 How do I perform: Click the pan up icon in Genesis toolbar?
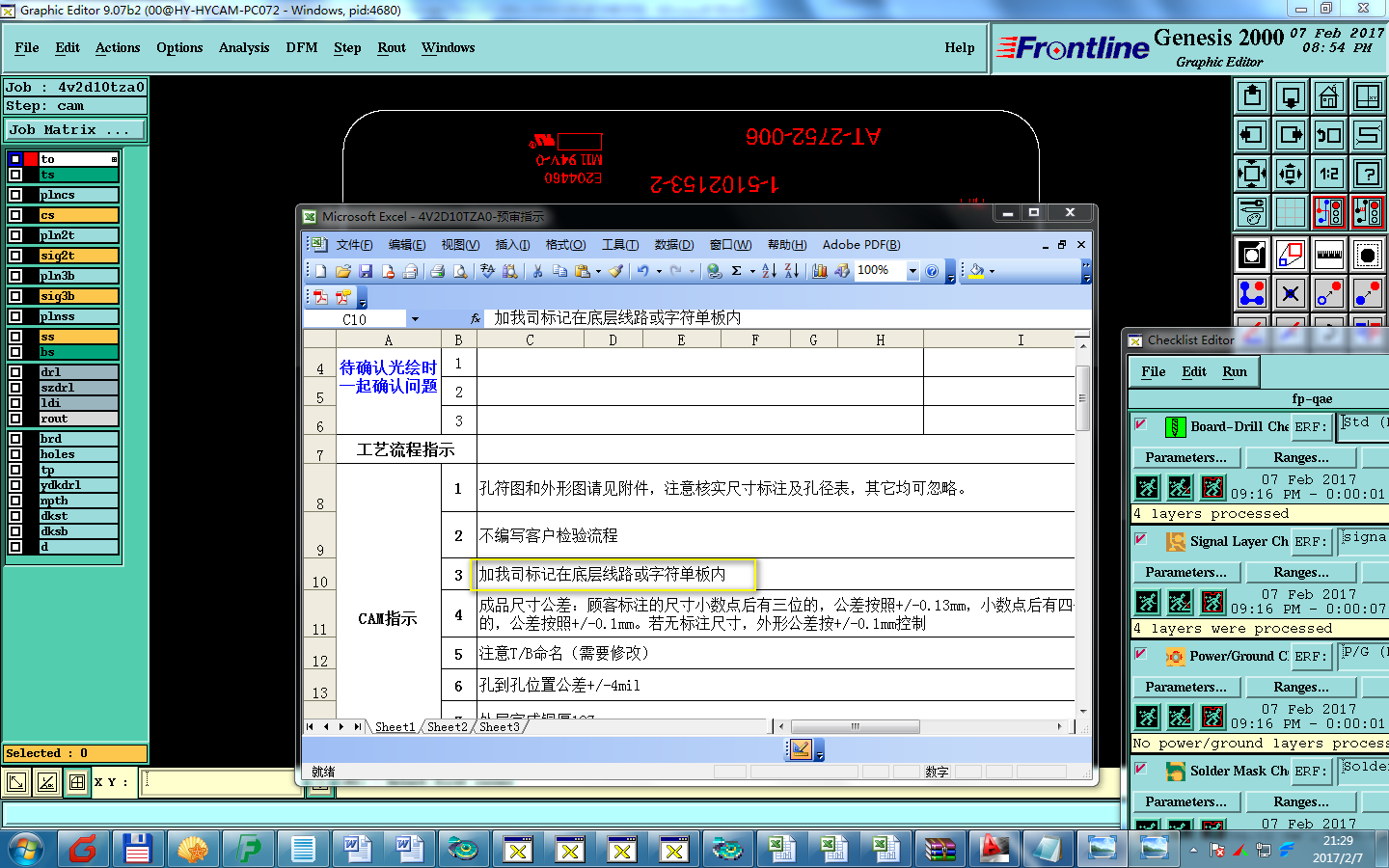click(x=1252, y=96)
